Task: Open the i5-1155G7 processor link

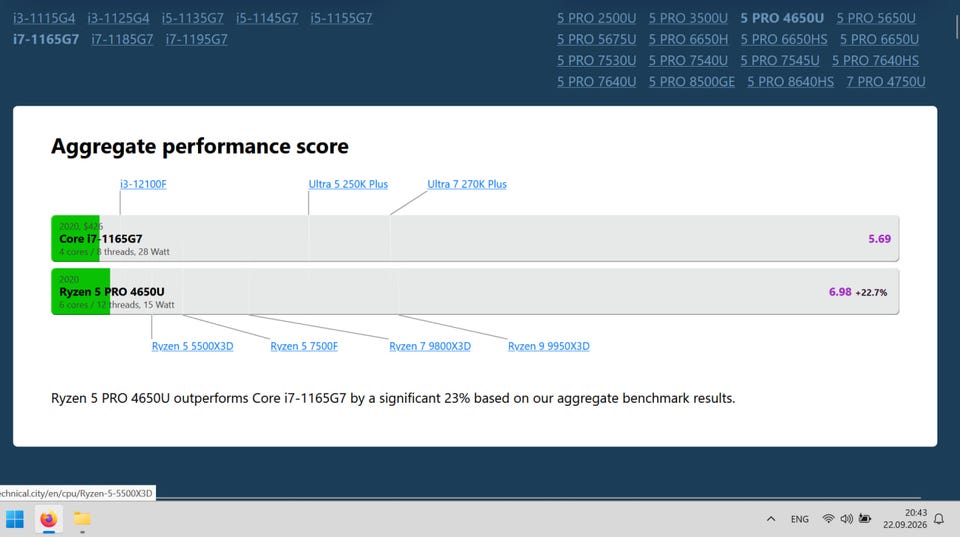Action: tap(341, 18)
